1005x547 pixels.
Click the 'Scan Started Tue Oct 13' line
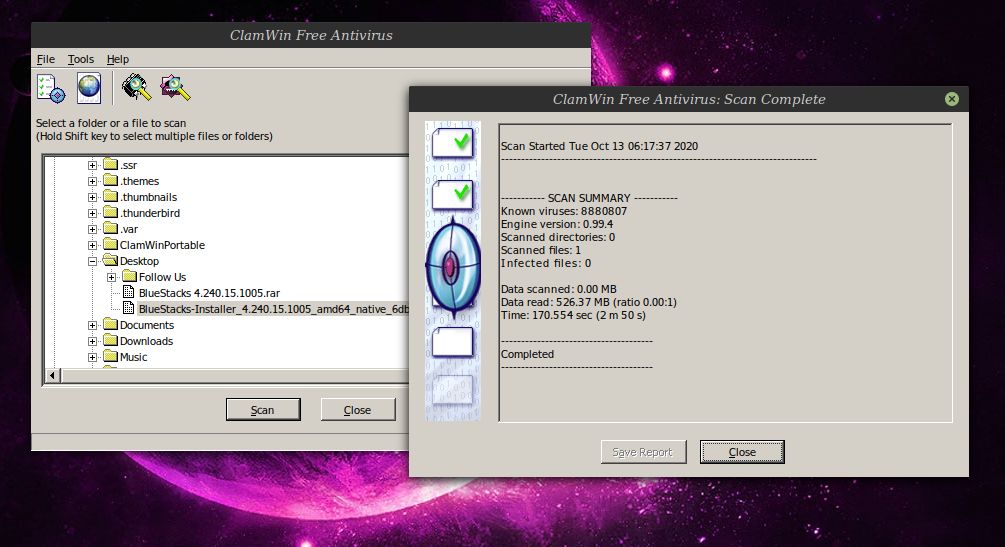599,146
